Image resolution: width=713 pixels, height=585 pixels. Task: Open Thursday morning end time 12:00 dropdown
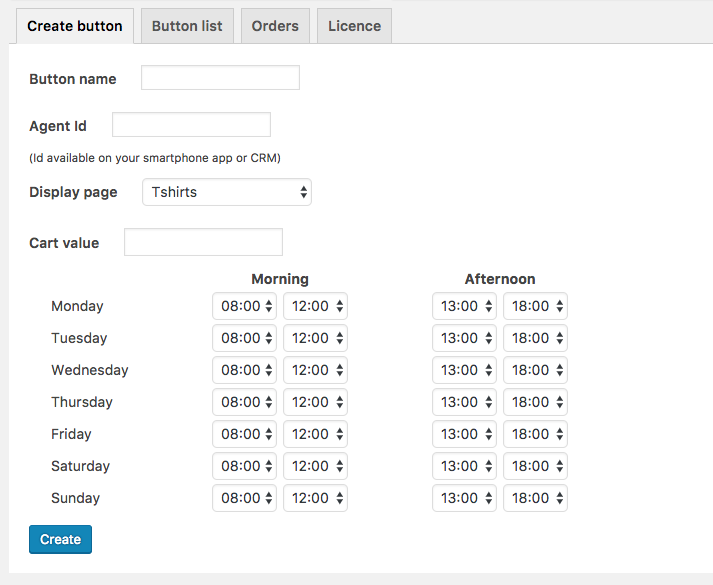316,402
